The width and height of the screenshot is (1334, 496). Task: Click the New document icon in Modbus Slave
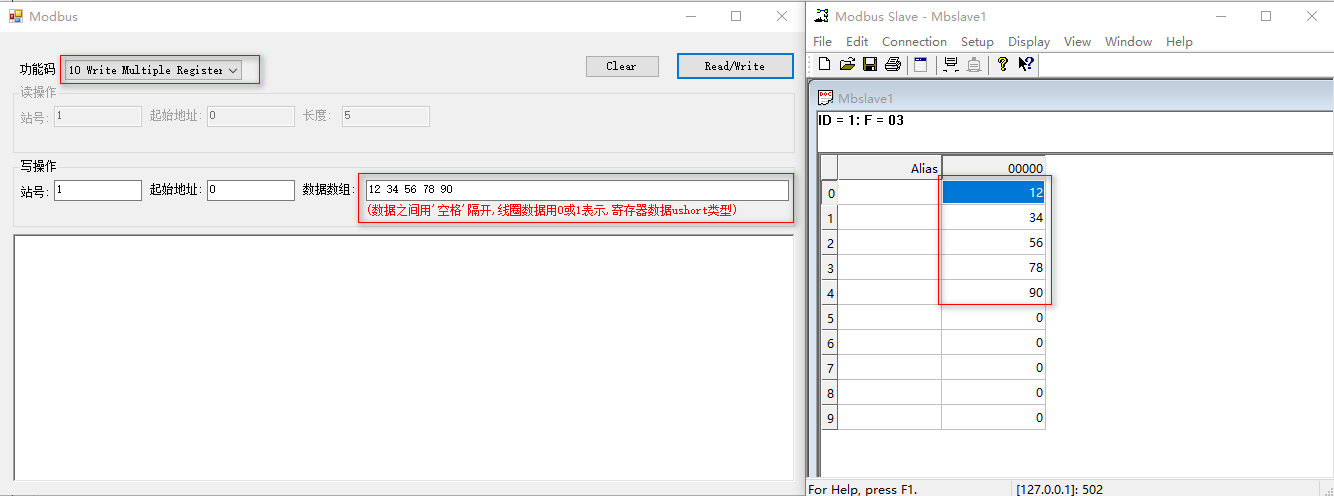coord(825,64)
